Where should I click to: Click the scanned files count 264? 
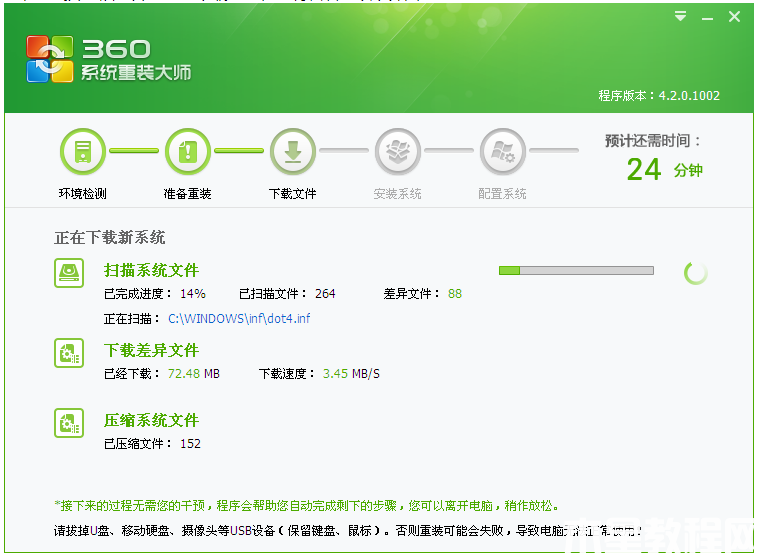tap(325, 294)
